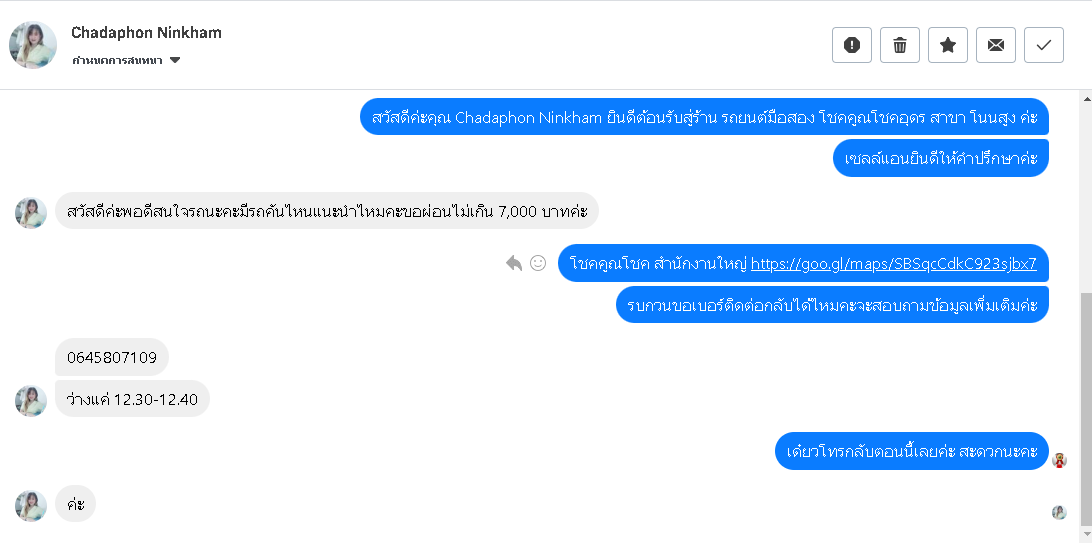This screenshot has height=555, width=1092.
Task: Mark conversation unread with envelope icon
Action: click(x=996, y=45)
